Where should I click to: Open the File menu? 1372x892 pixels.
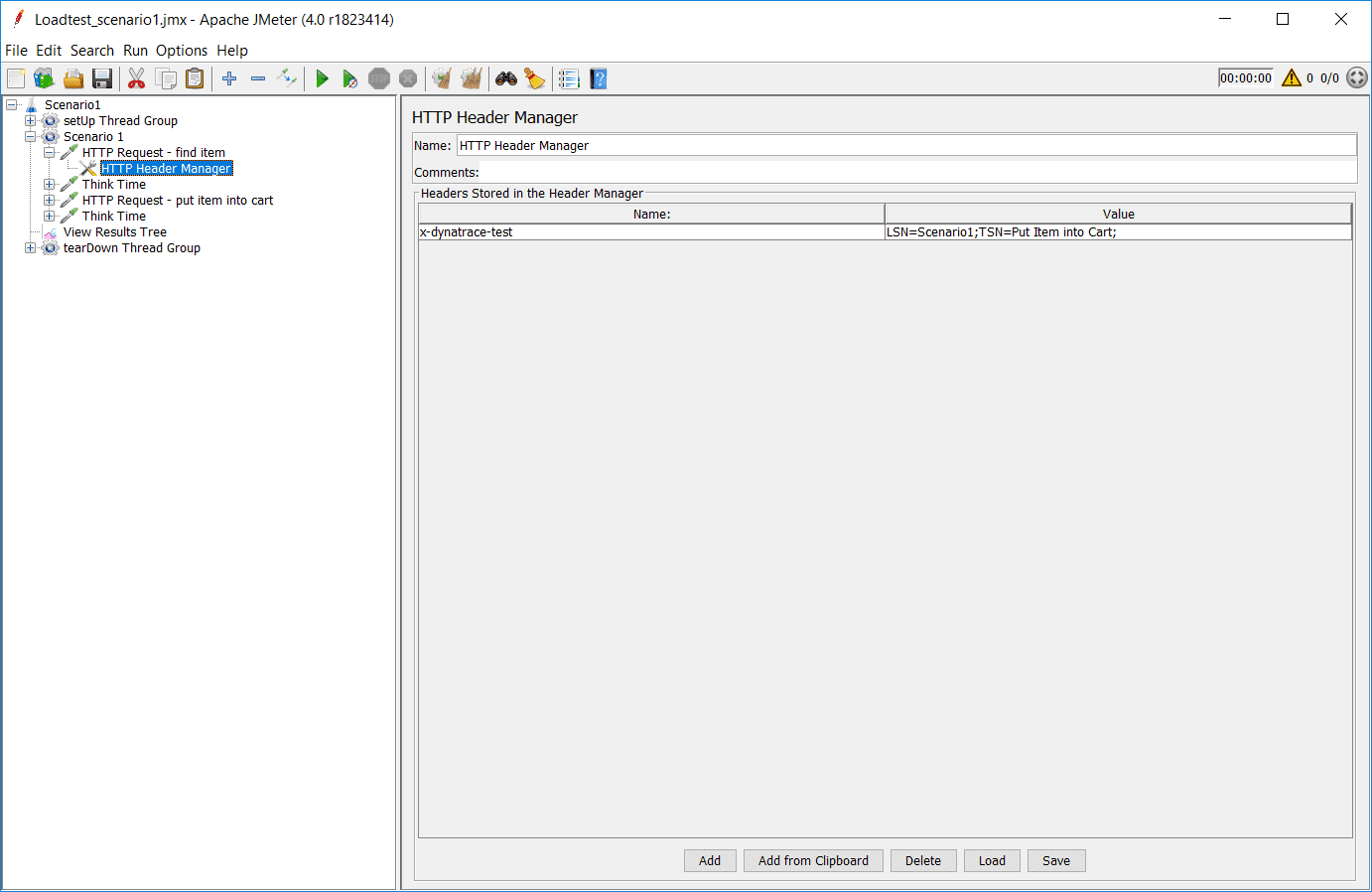point(17,51)
